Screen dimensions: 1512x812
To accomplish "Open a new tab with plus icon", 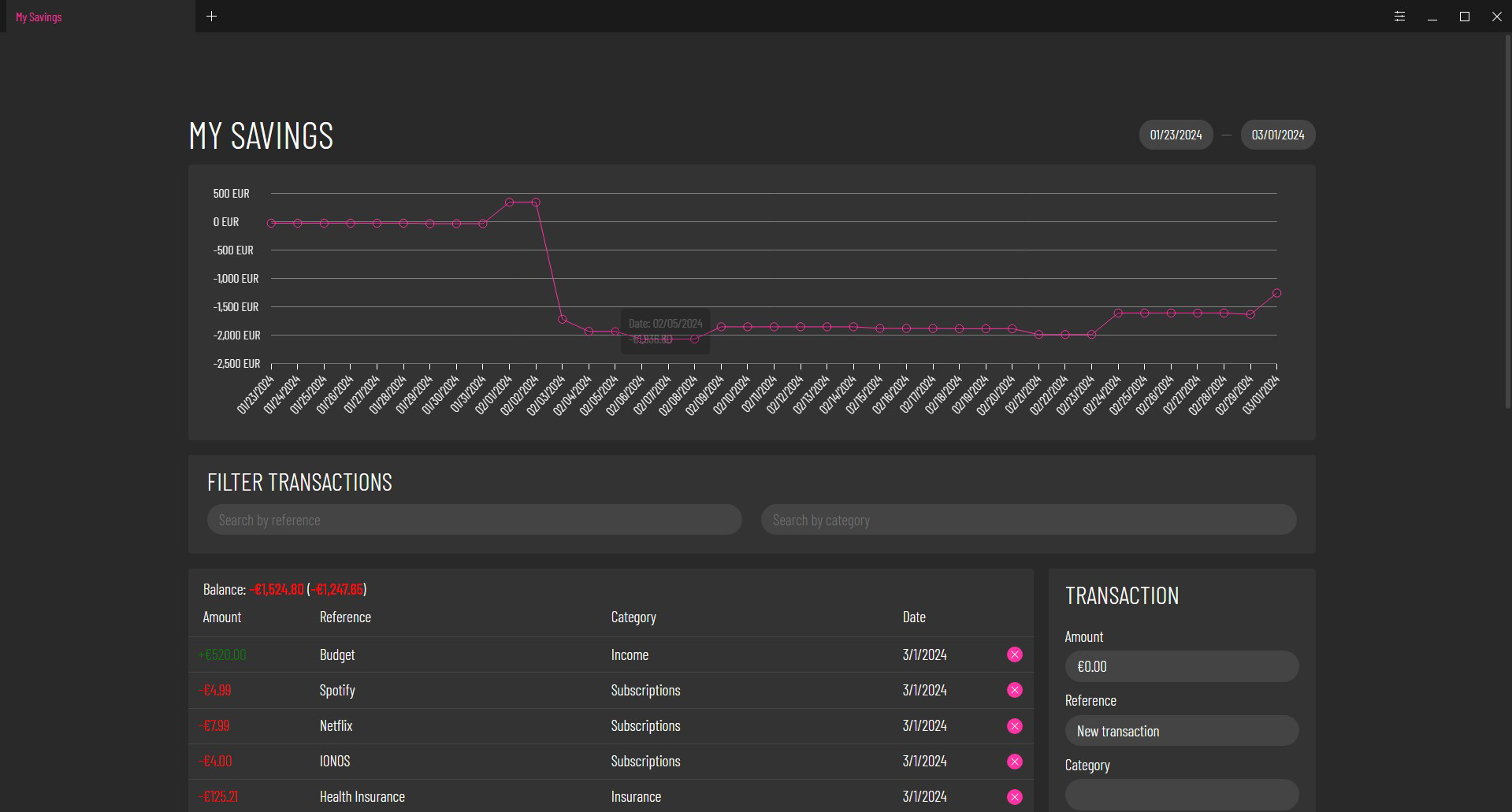I will point(211,16).
